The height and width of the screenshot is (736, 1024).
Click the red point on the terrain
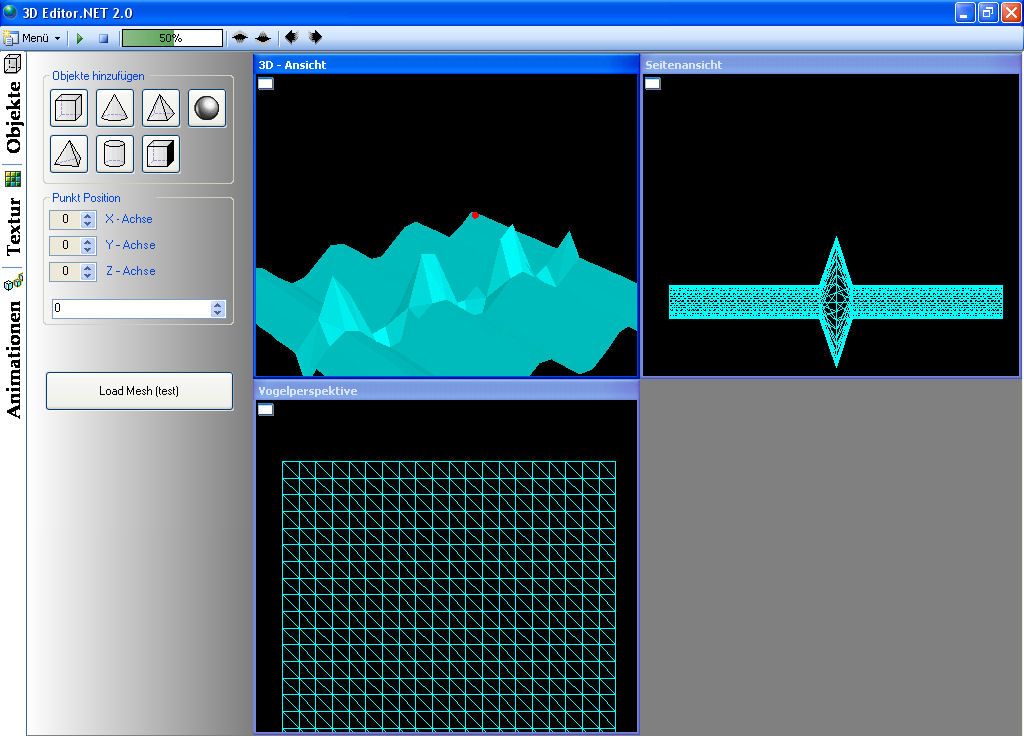[x=475, y=215]
